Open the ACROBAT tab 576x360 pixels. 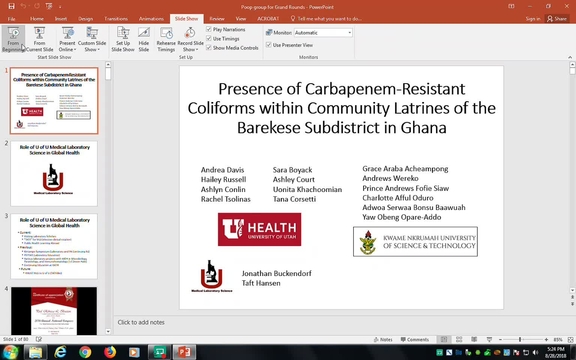point(268,19)
